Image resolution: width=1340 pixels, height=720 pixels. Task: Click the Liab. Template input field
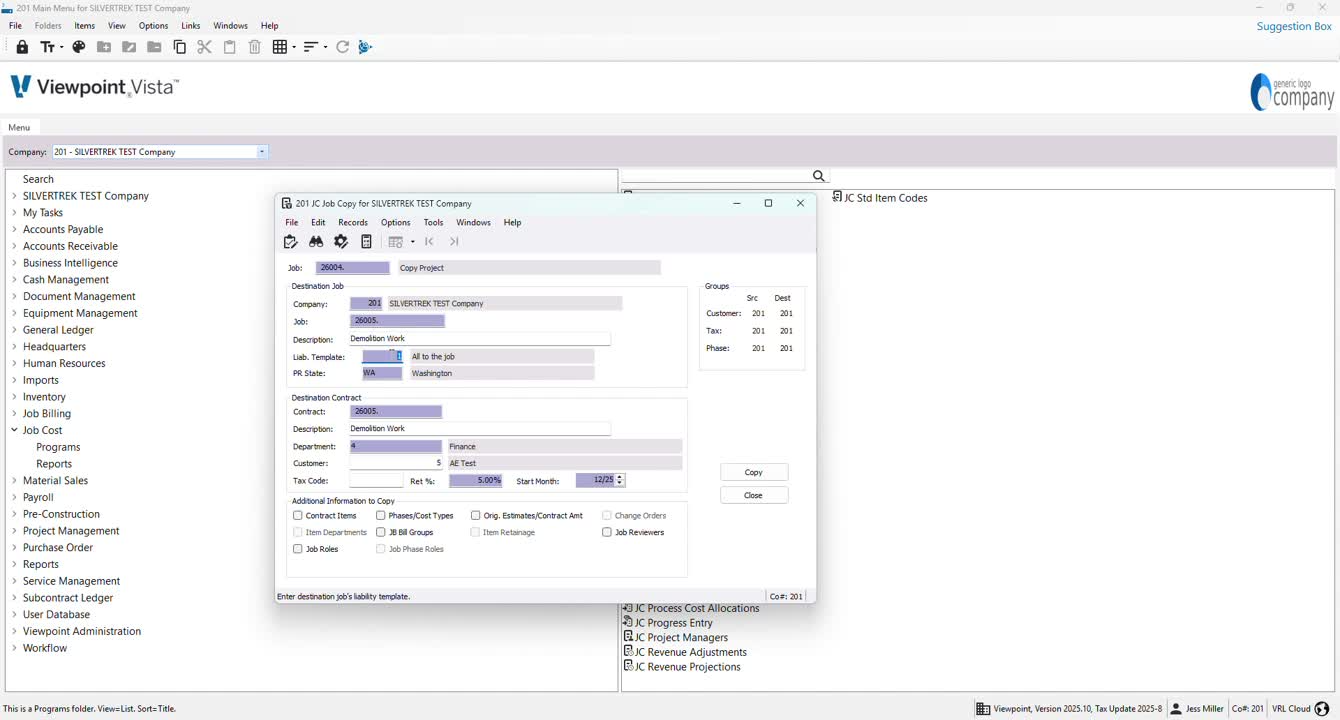(382, 356)
